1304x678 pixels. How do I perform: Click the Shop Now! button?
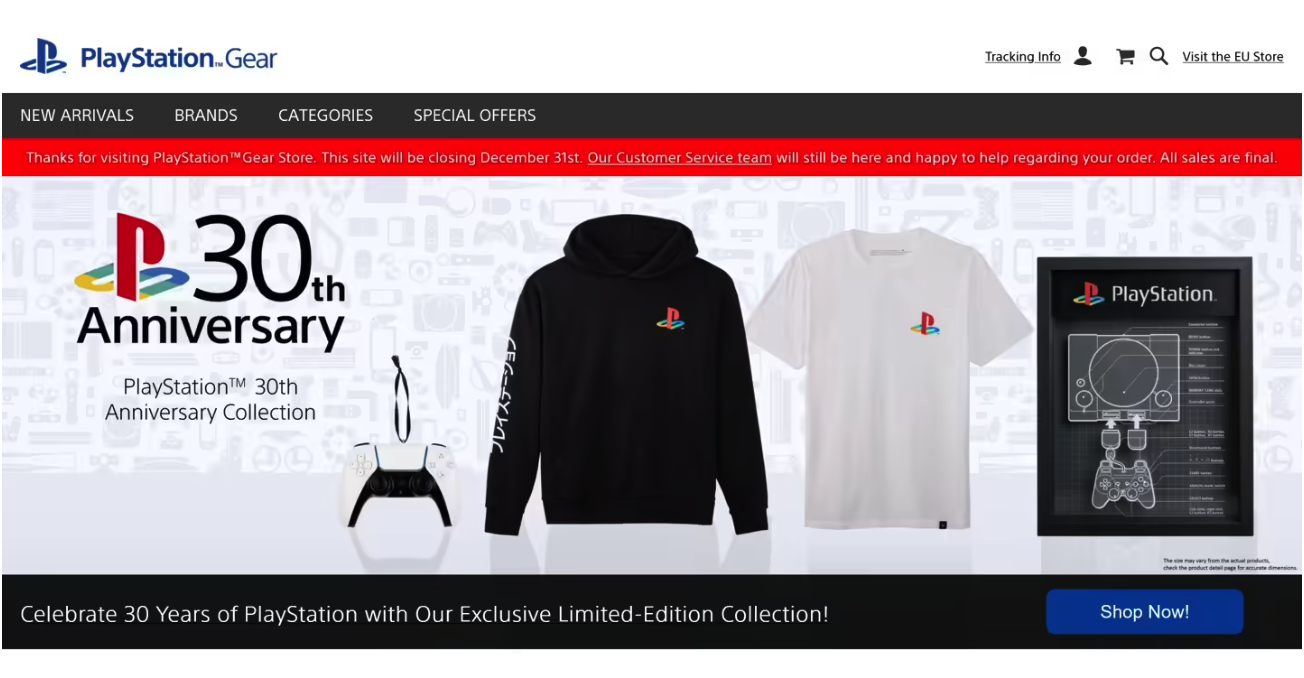[x=1144, y=612]
